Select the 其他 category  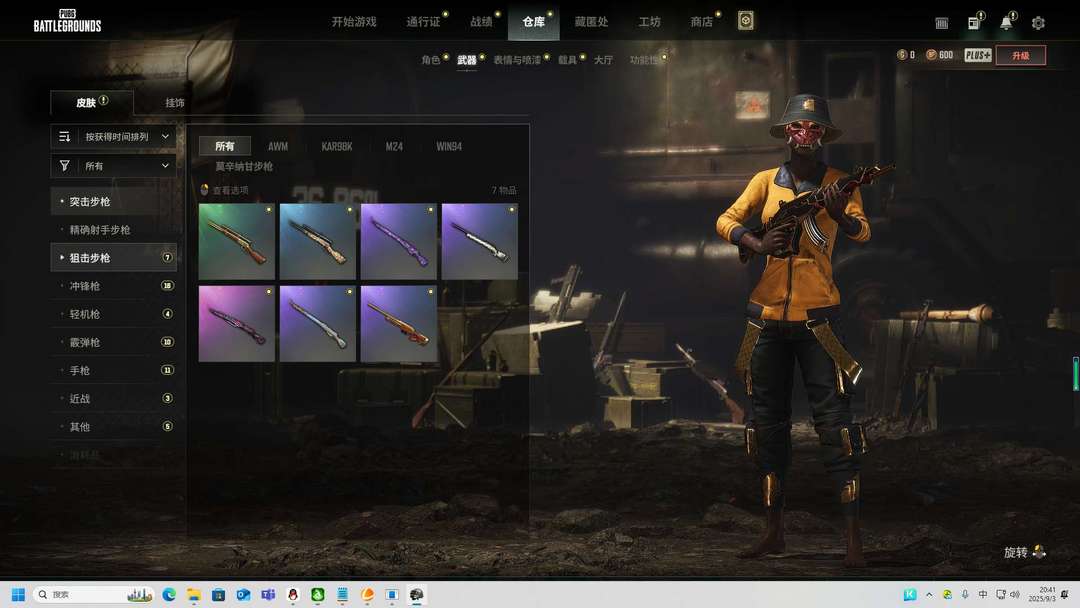pos(114,427)
